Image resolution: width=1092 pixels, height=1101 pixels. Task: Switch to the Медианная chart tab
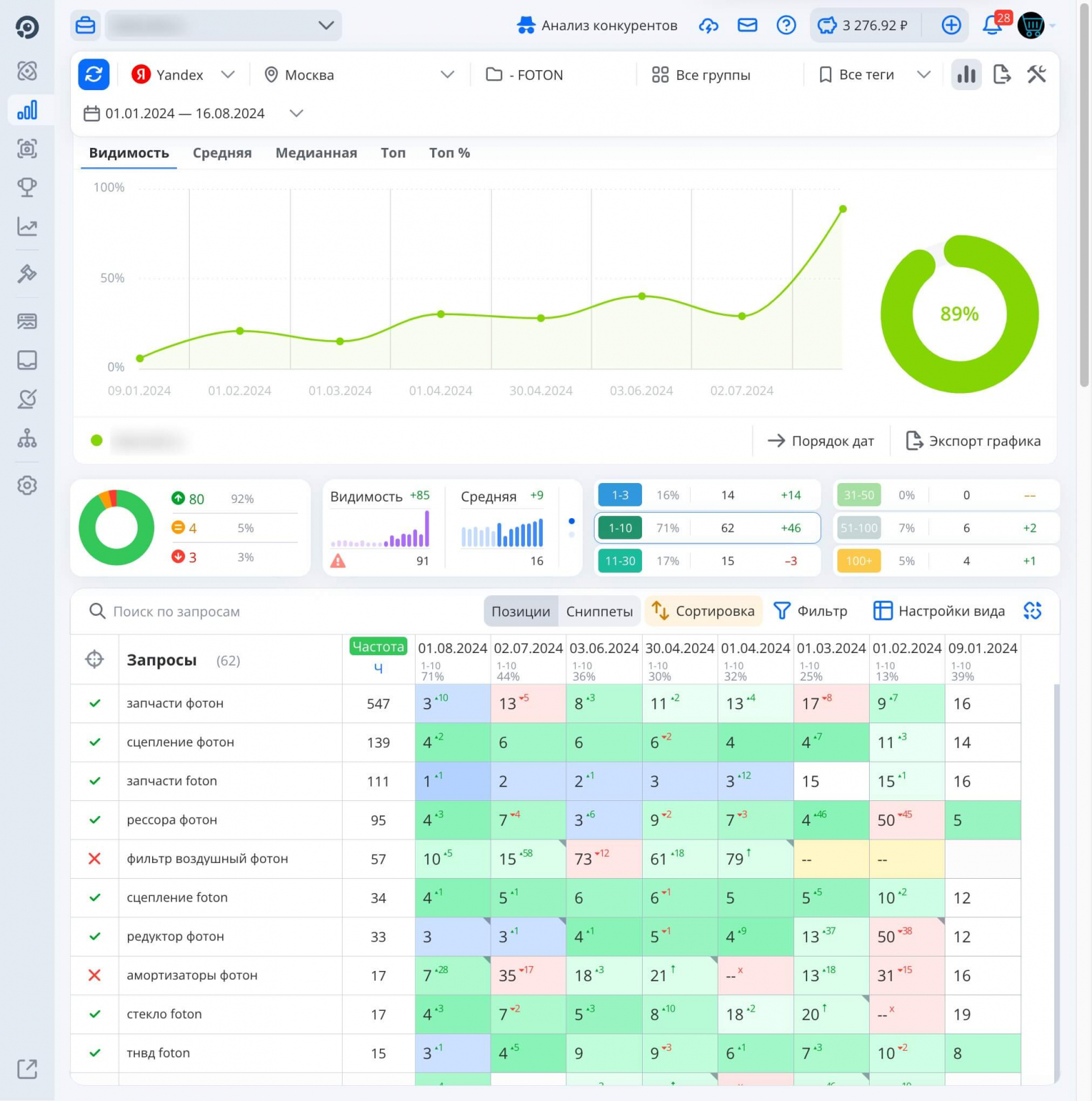316,153
